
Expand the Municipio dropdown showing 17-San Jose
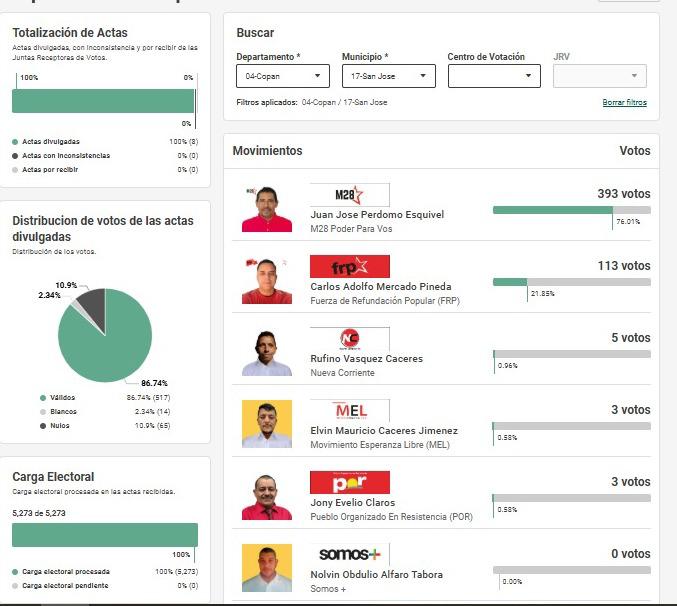pyautogui.click(x=388, y=76)
